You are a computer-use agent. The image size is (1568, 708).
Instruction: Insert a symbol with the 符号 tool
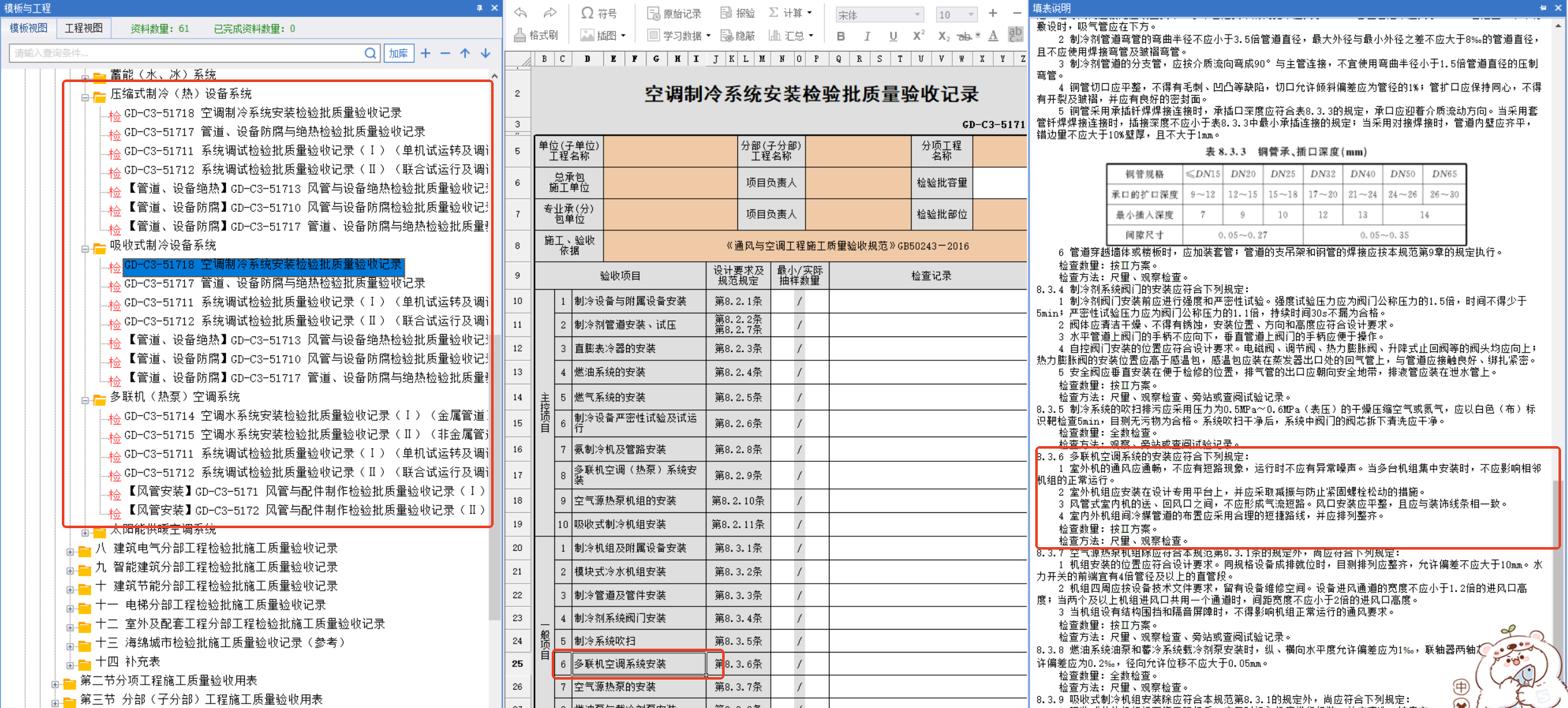point(599,13)
